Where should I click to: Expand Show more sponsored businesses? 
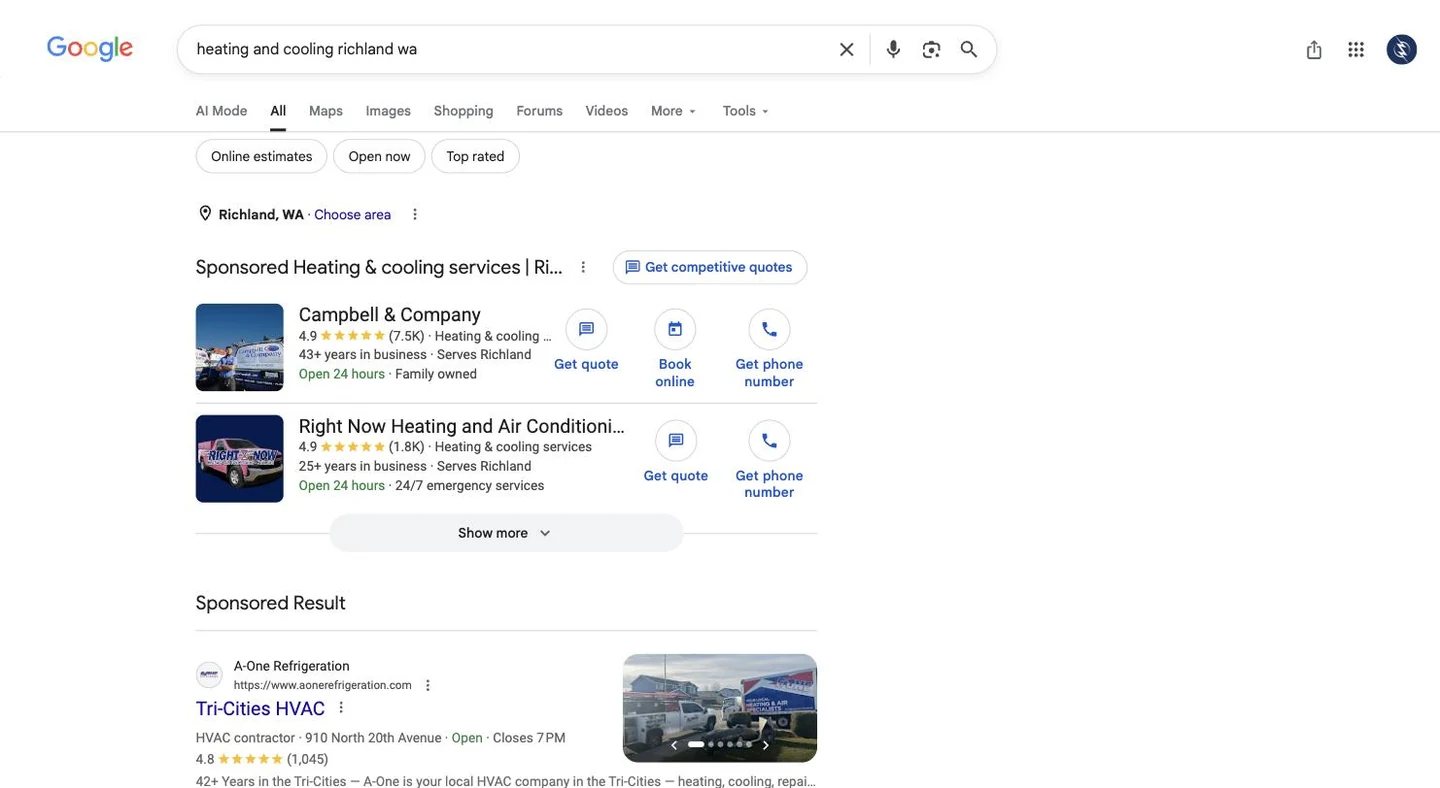pos(506,533)
